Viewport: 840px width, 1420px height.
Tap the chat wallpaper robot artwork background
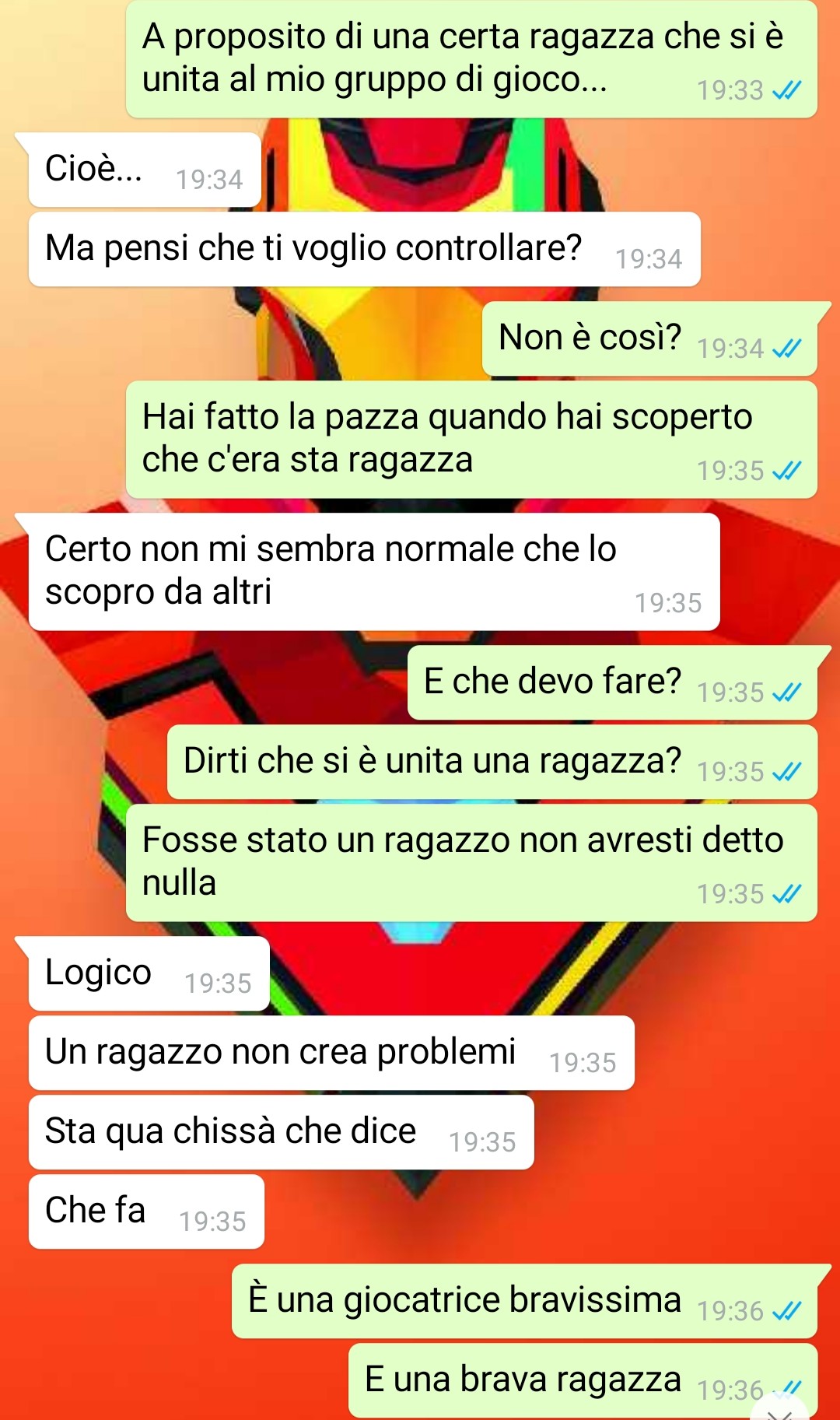(x=420, y=1214)
